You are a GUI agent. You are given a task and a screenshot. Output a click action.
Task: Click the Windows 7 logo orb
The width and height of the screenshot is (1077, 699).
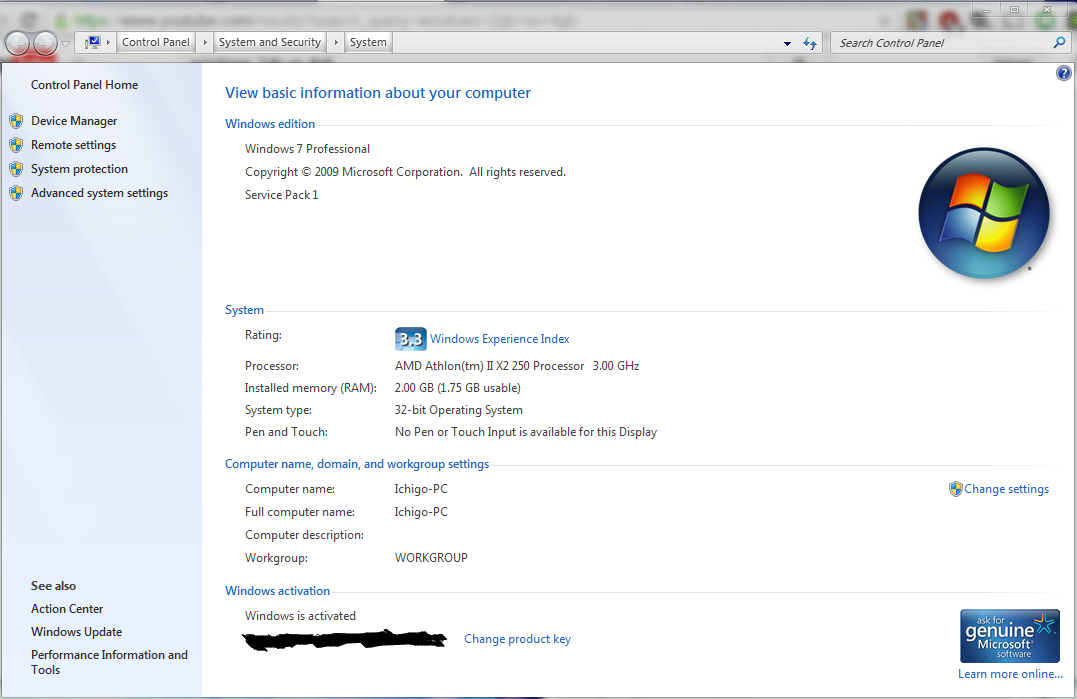pyautogui.click(x=984, y=213)
